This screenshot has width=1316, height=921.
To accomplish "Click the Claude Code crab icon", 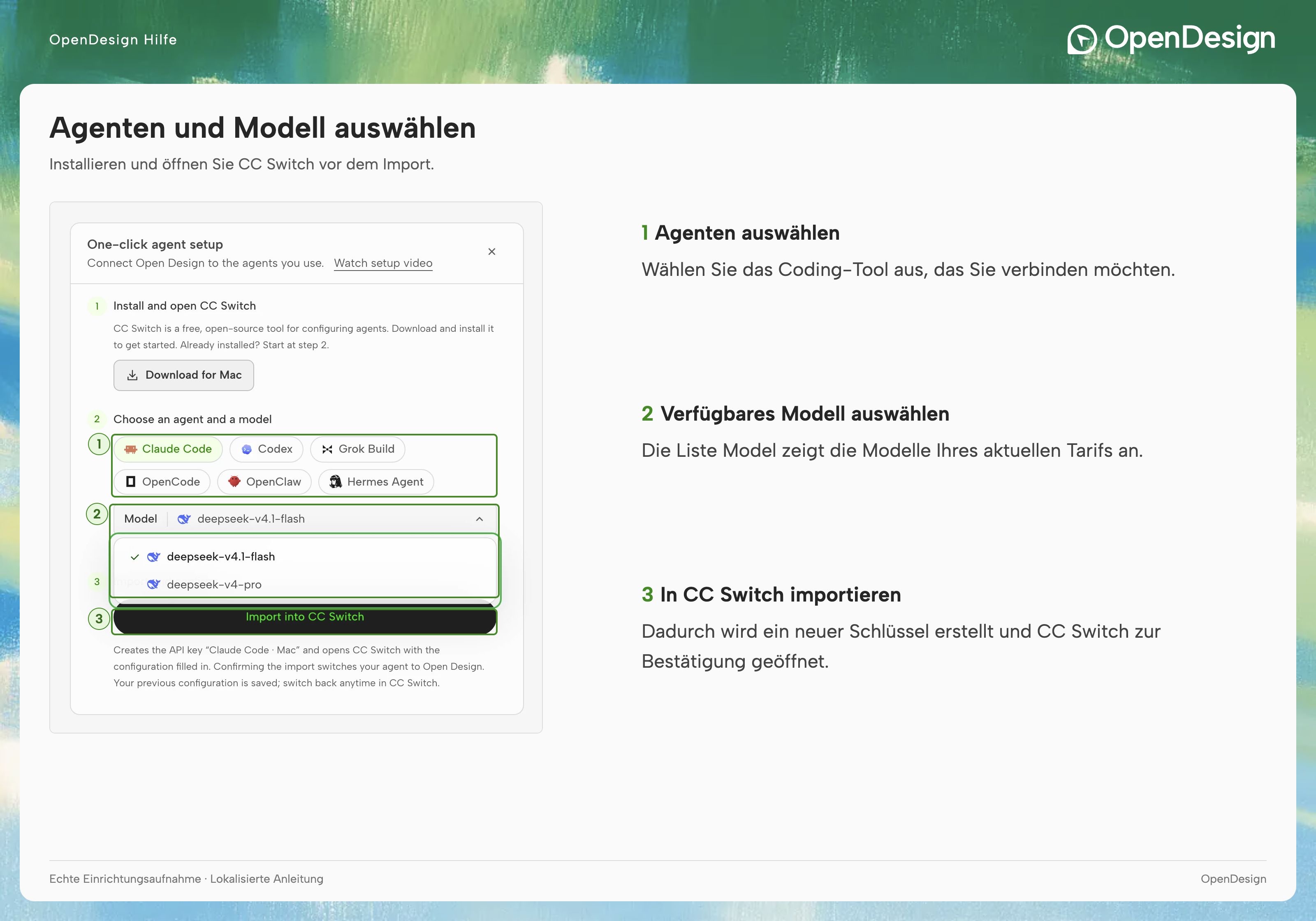I will point(131,449).
